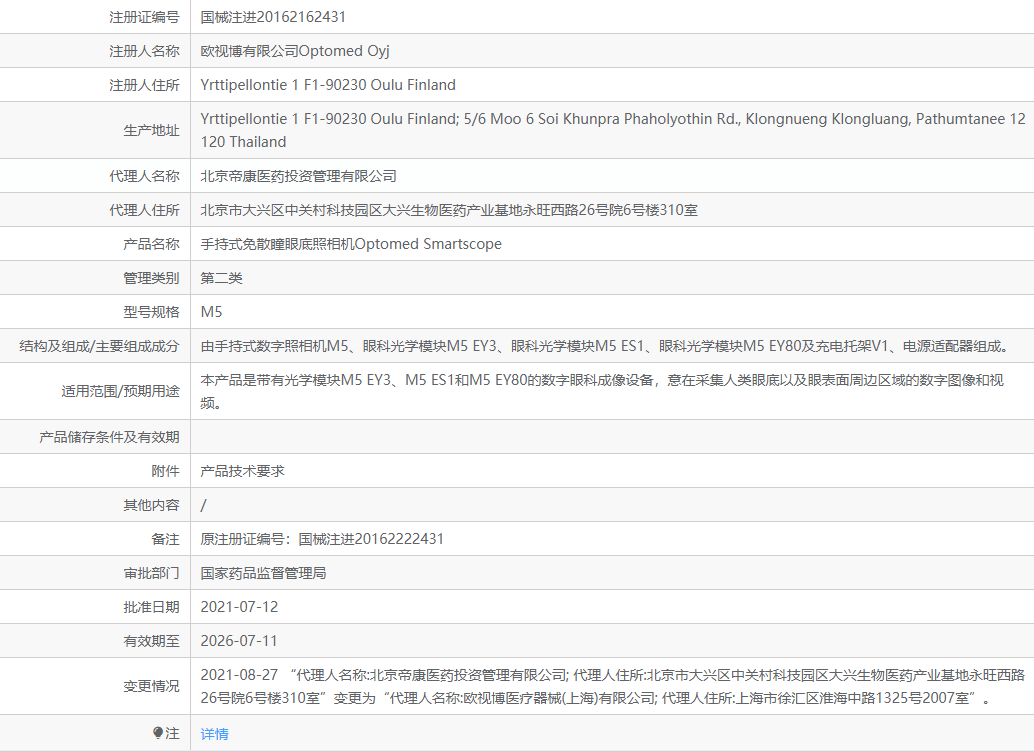This screenshot has width=1034, height=752.
Task: Select approving department 国家药品监督管理局
Action: (x=263, y=573)
